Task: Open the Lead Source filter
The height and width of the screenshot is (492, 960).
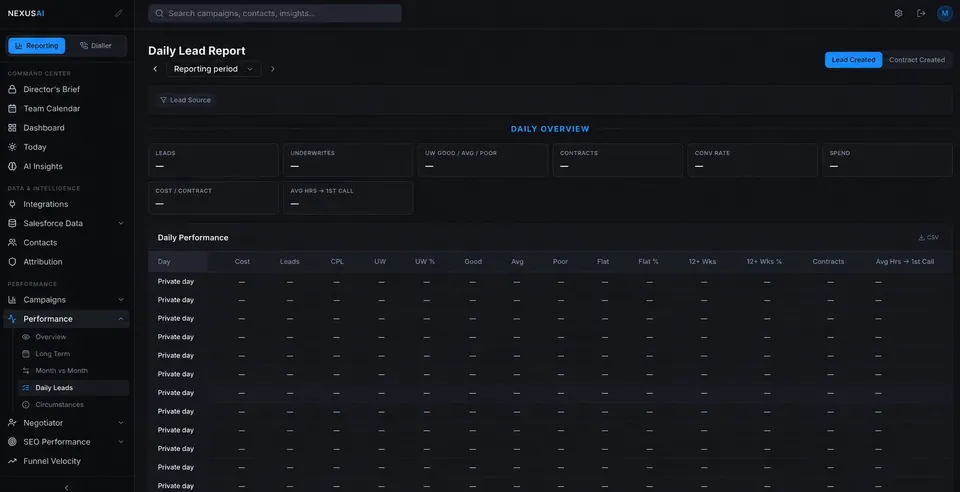Action: pos(185,100)
